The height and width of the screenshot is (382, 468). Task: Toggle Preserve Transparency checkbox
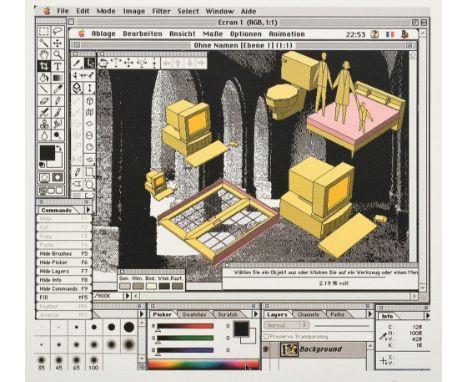tap(266, 337)
